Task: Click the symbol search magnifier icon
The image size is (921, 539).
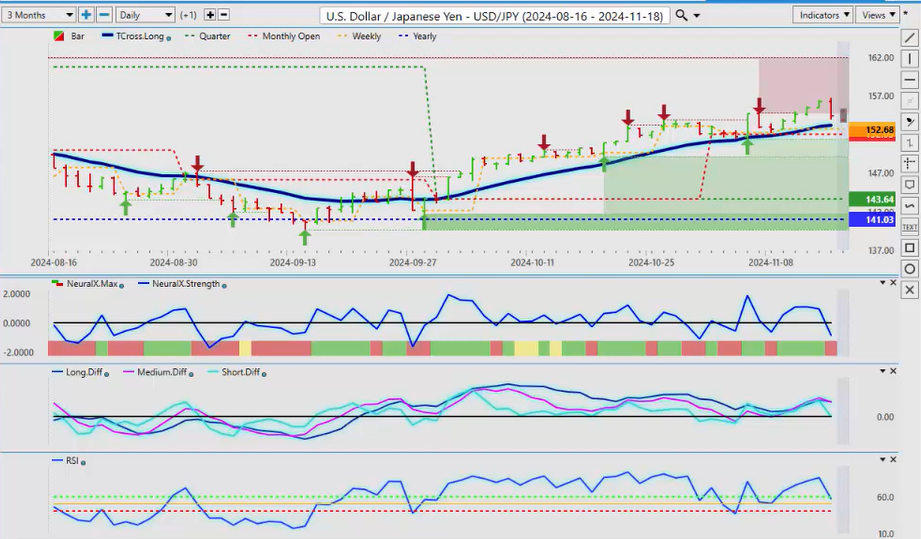Action: pos(681,15)
